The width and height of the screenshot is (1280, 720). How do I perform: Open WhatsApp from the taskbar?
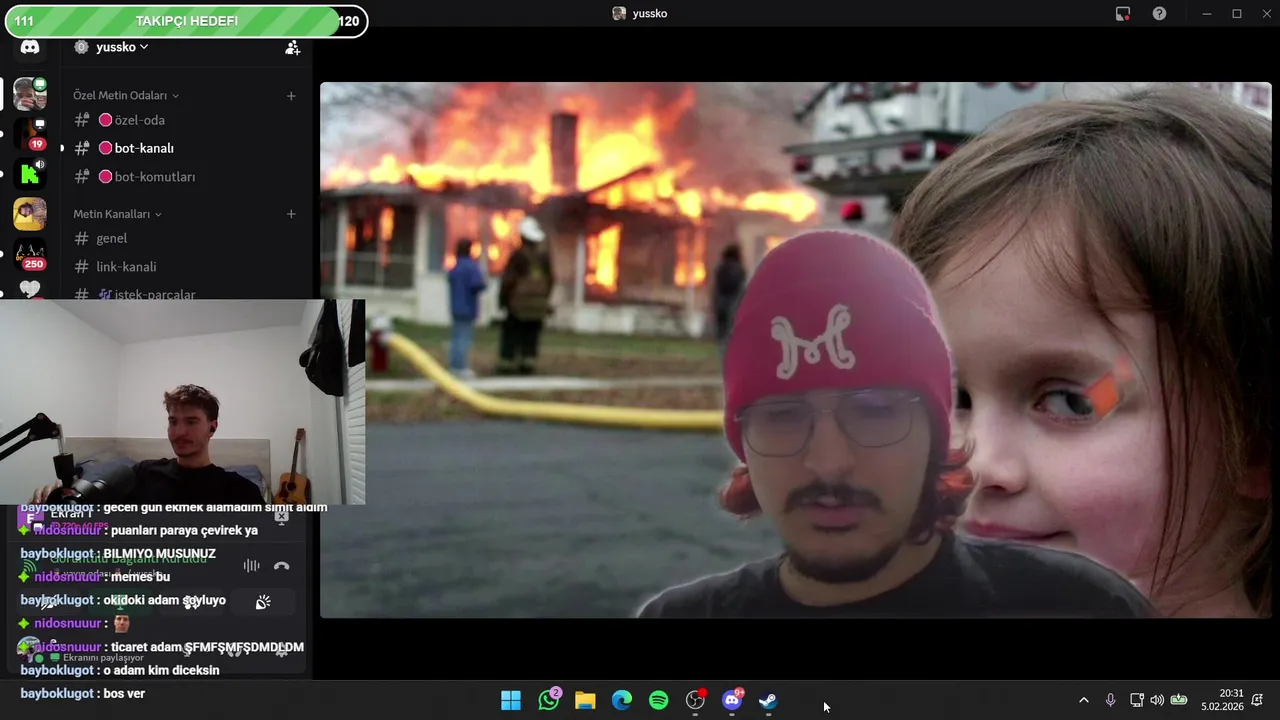[x=548, y=700]
